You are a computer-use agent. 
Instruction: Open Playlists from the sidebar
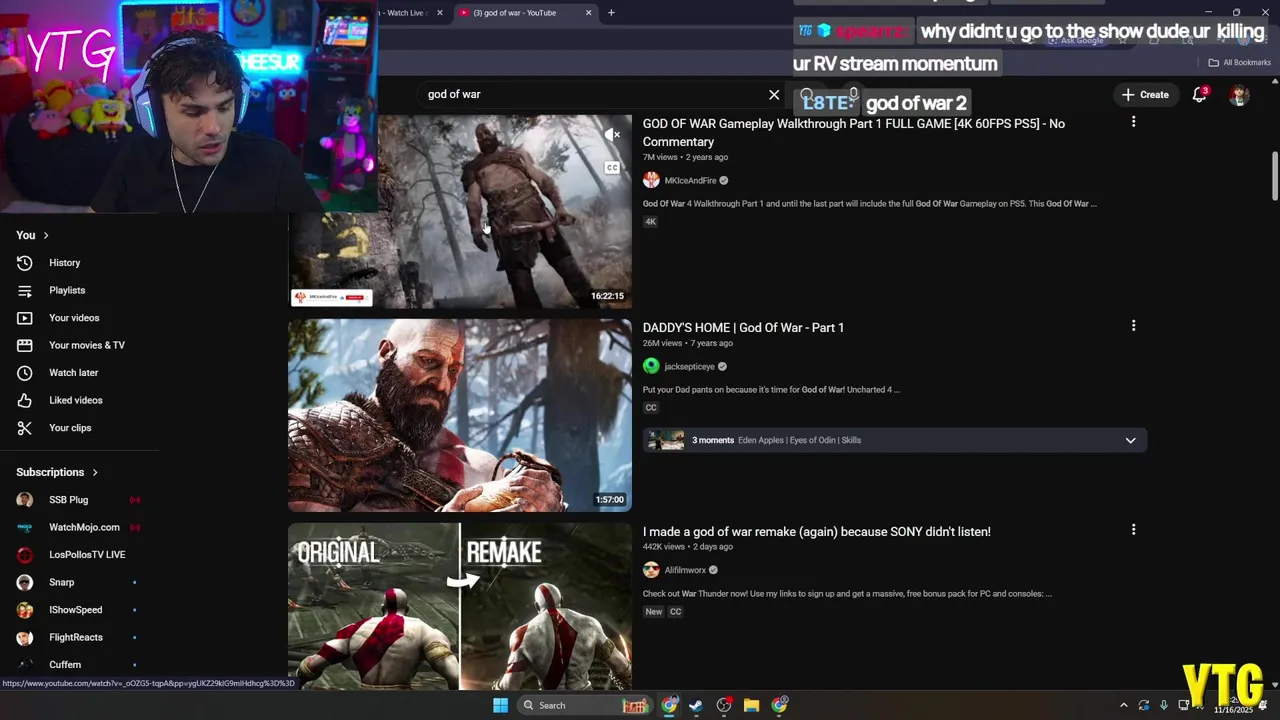66,290
